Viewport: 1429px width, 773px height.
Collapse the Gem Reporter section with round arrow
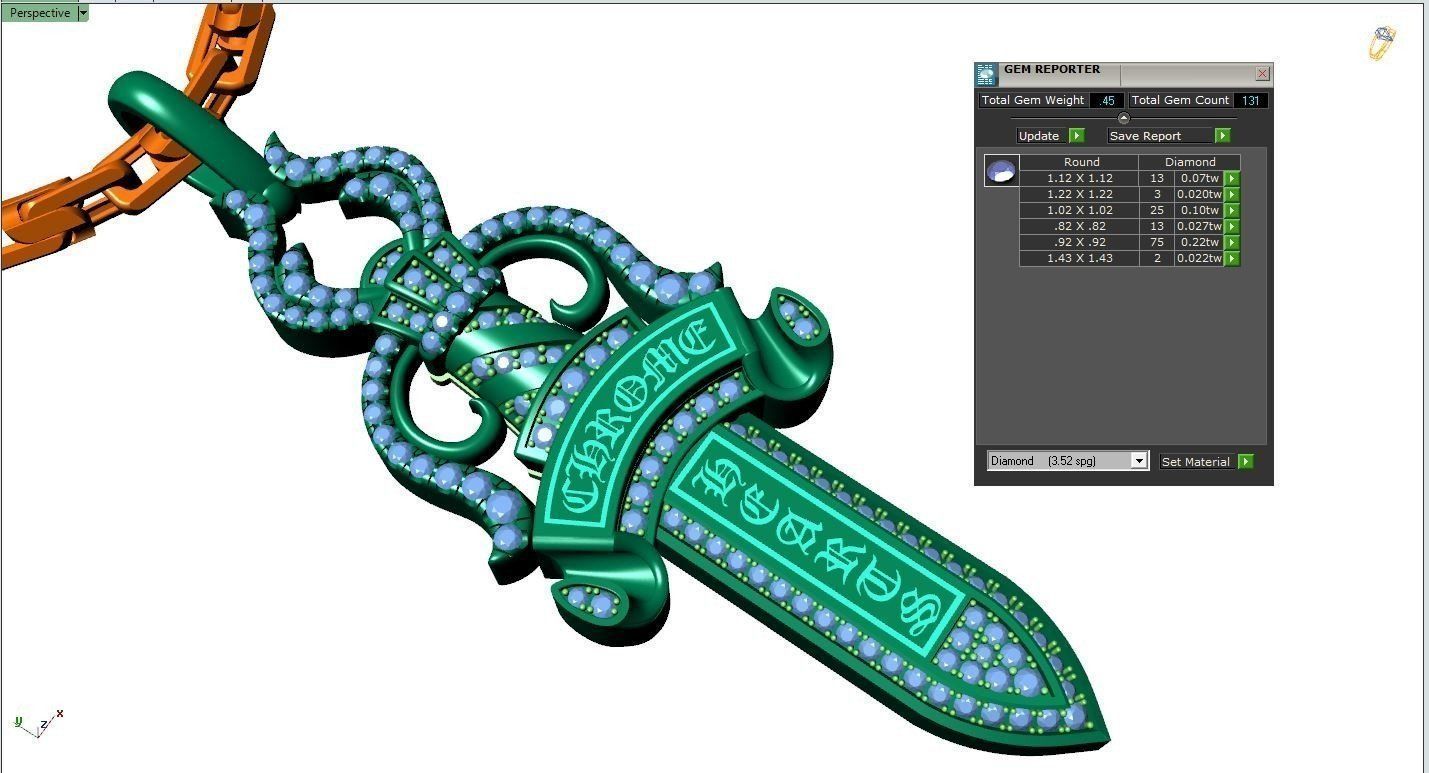click(1123, 118)
